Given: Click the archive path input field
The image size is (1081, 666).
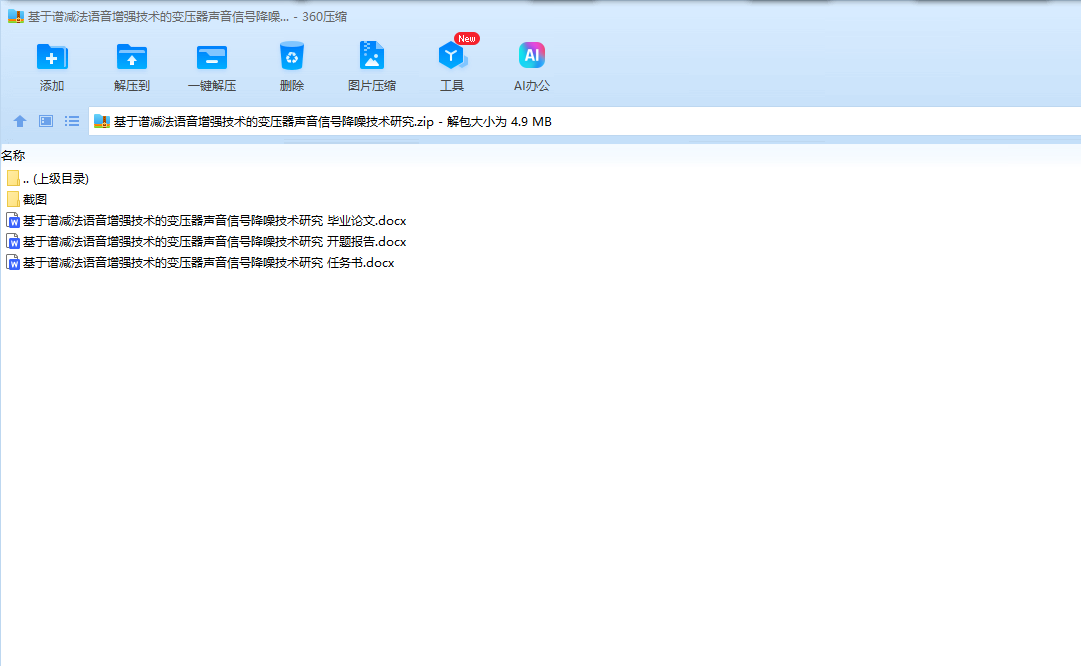Looking at the screenshot, I should 585,121.
